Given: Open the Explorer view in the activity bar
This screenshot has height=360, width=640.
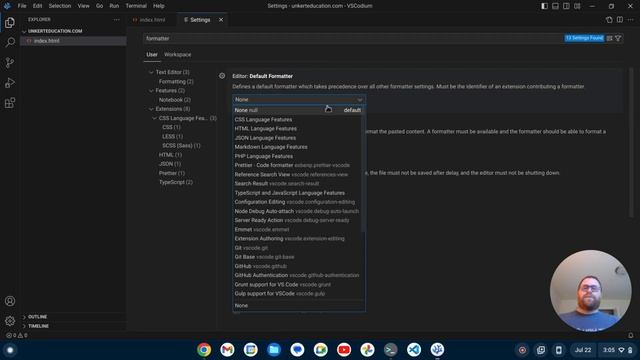Looking at the screenshot, I should (x=10, y=22).
